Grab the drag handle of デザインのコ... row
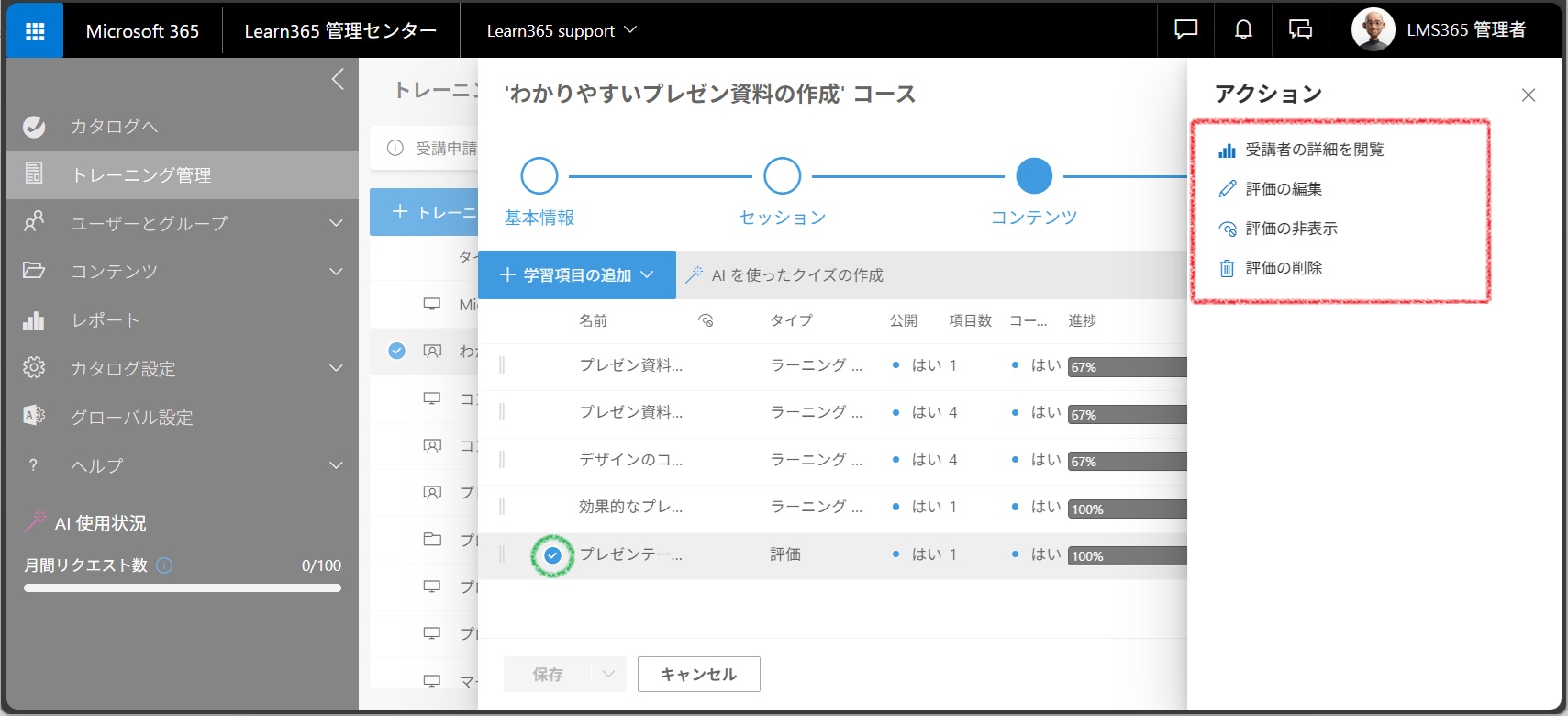 (502, 459)
